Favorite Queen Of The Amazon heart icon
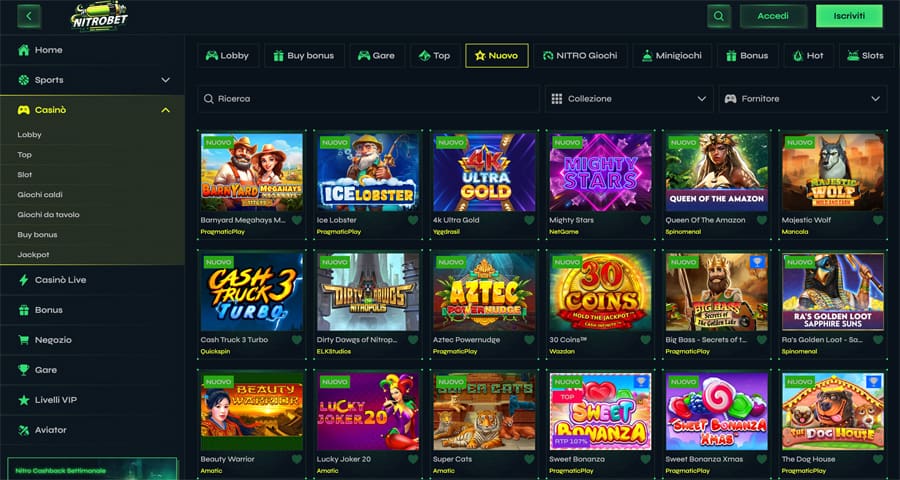This screenshot has width=900, height=480. (762, 220)
